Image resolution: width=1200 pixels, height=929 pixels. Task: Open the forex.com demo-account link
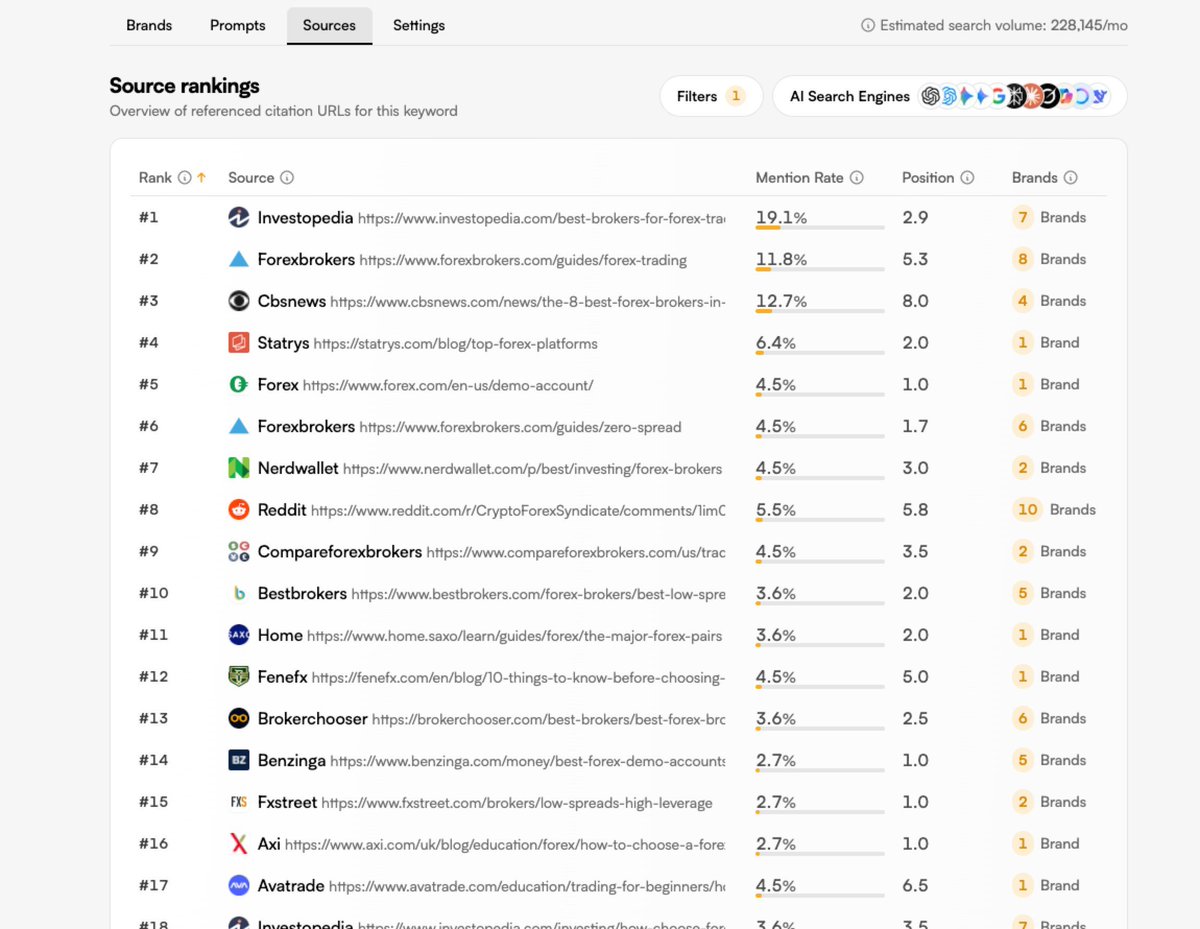pyautogui.click(x=448, y=385)
